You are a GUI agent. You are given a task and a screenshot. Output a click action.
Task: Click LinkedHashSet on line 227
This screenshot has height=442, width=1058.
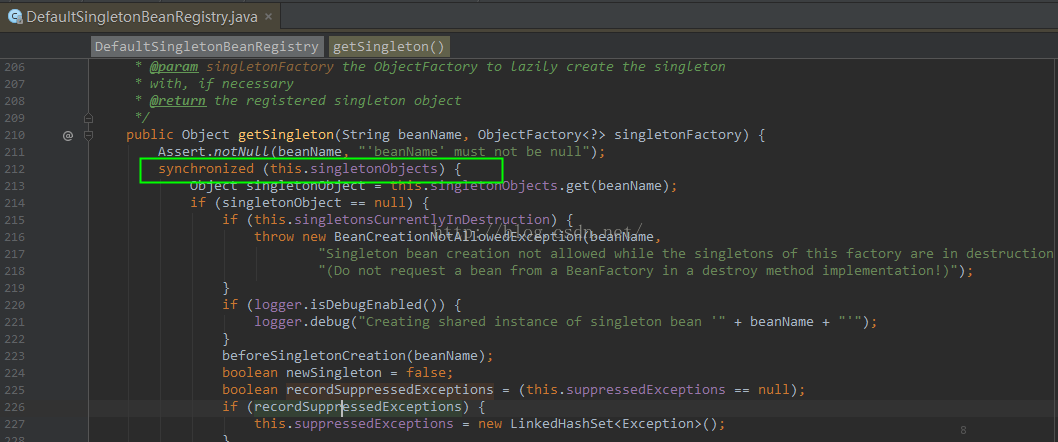point(561,424)
